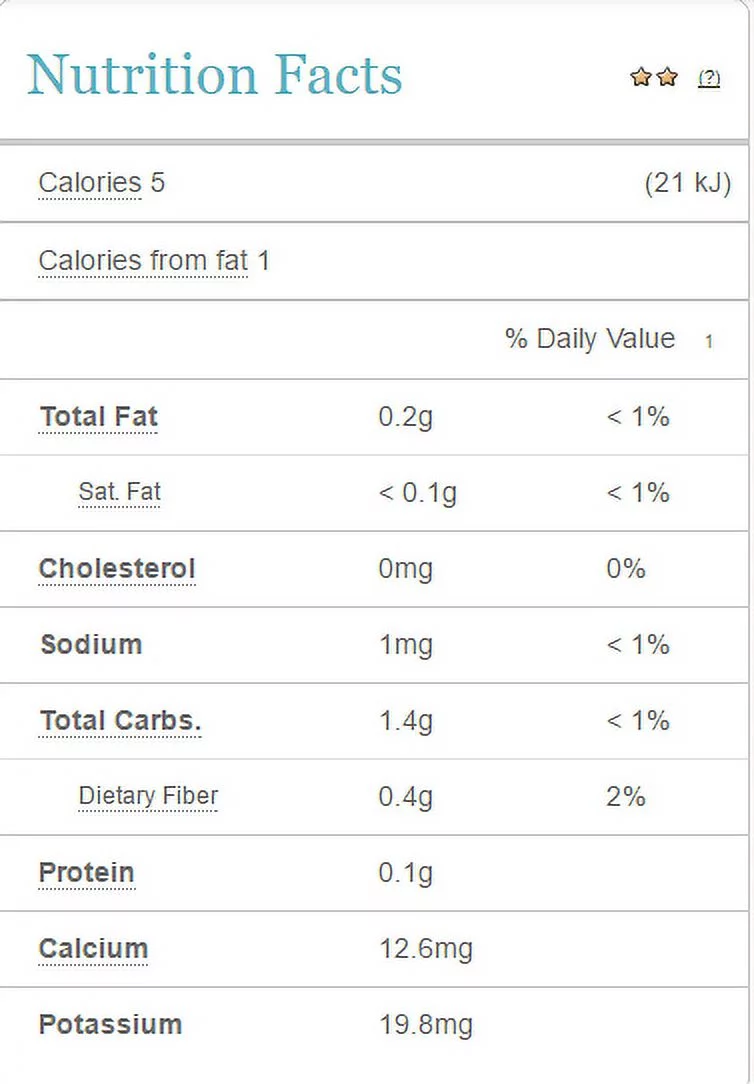Open the Total Fat nutrient link

[x=98, y=417]
